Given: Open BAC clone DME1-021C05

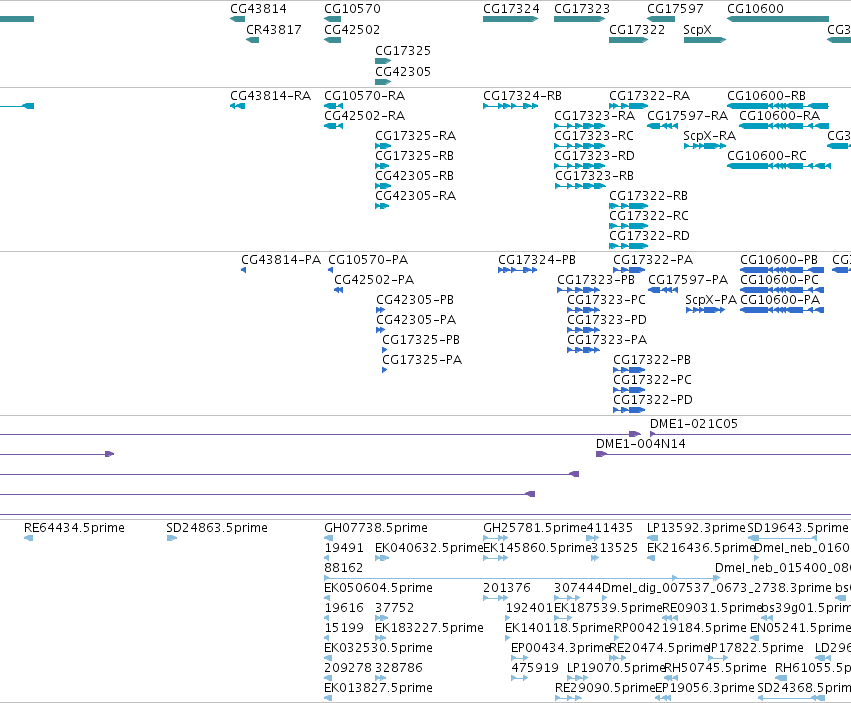Looking at the screenshot, I should click(x=694, y=424).
